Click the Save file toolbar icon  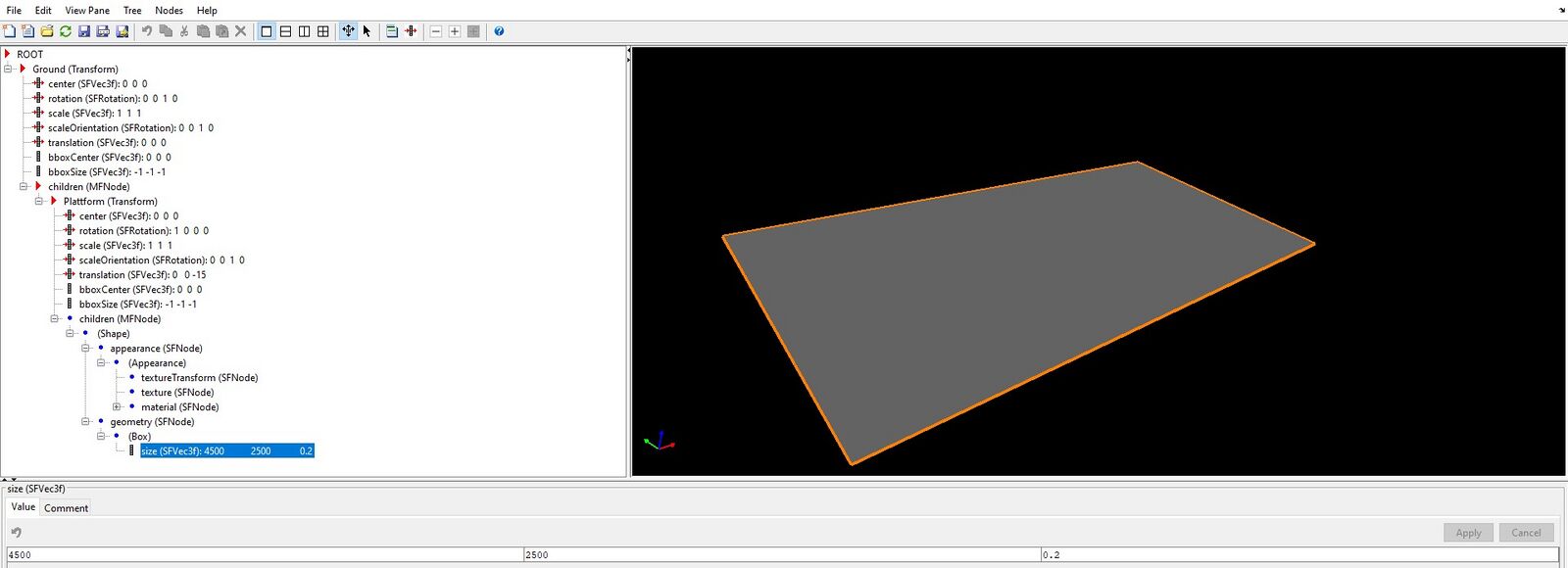coord(84,31)
